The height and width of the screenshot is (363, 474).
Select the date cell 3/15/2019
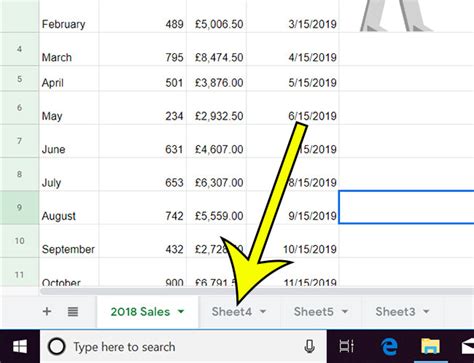tap(293, 16)
